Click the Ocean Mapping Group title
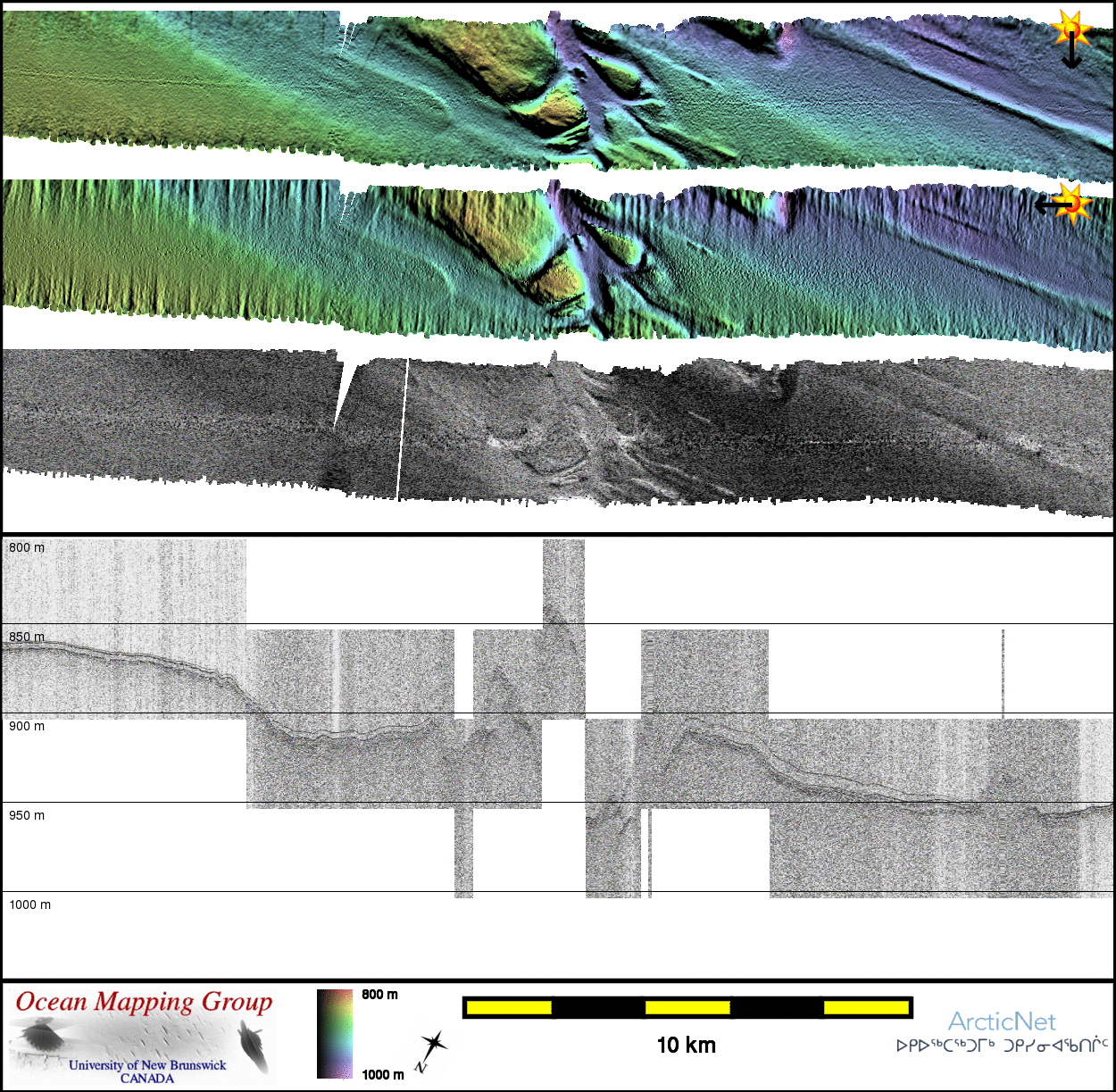 click(x=144, y=1002)
